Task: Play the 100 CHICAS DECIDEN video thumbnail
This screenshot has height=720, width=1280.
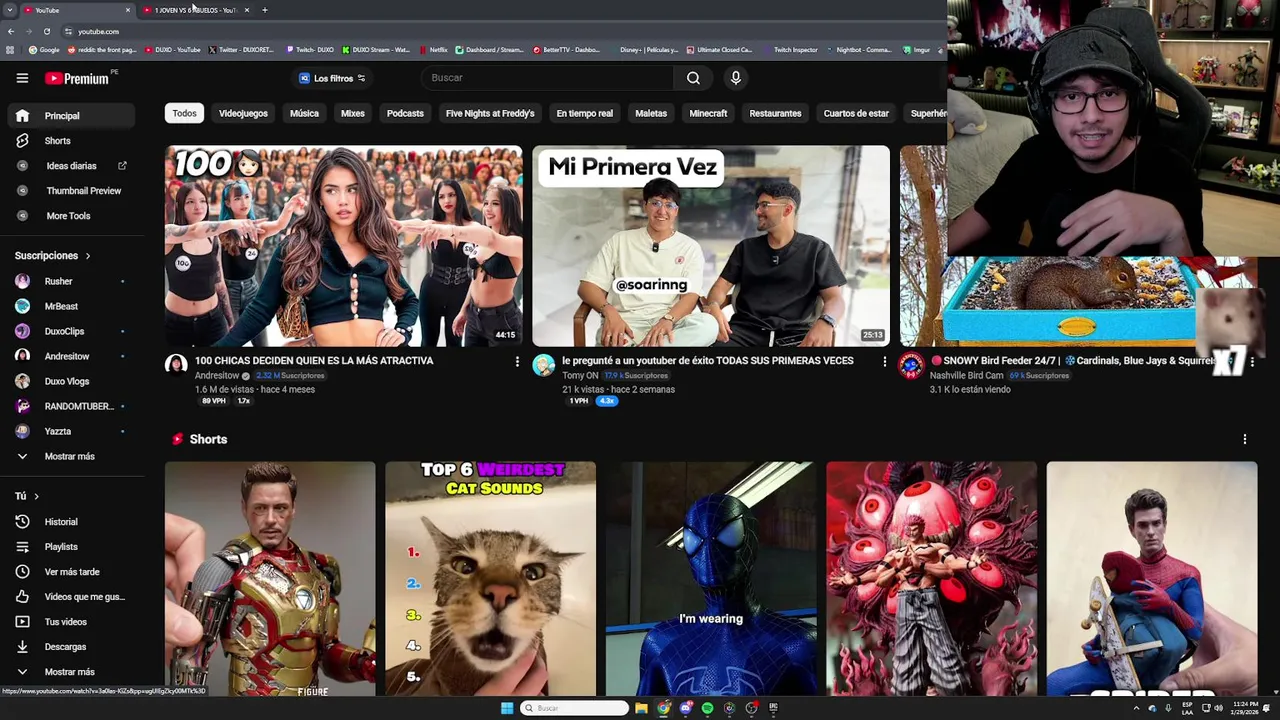Action: coord(344,246)
